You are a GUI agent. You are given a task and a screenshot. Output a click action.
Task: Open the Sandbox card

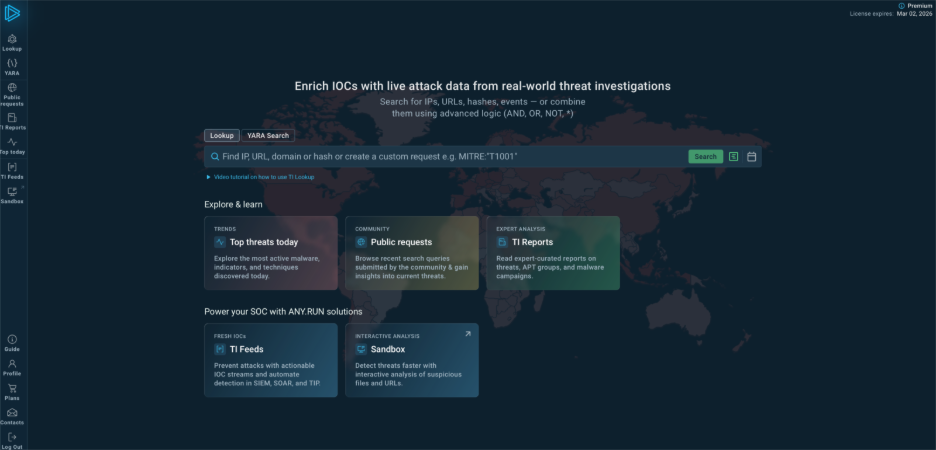pyautogui.click(x=412, y=360)
